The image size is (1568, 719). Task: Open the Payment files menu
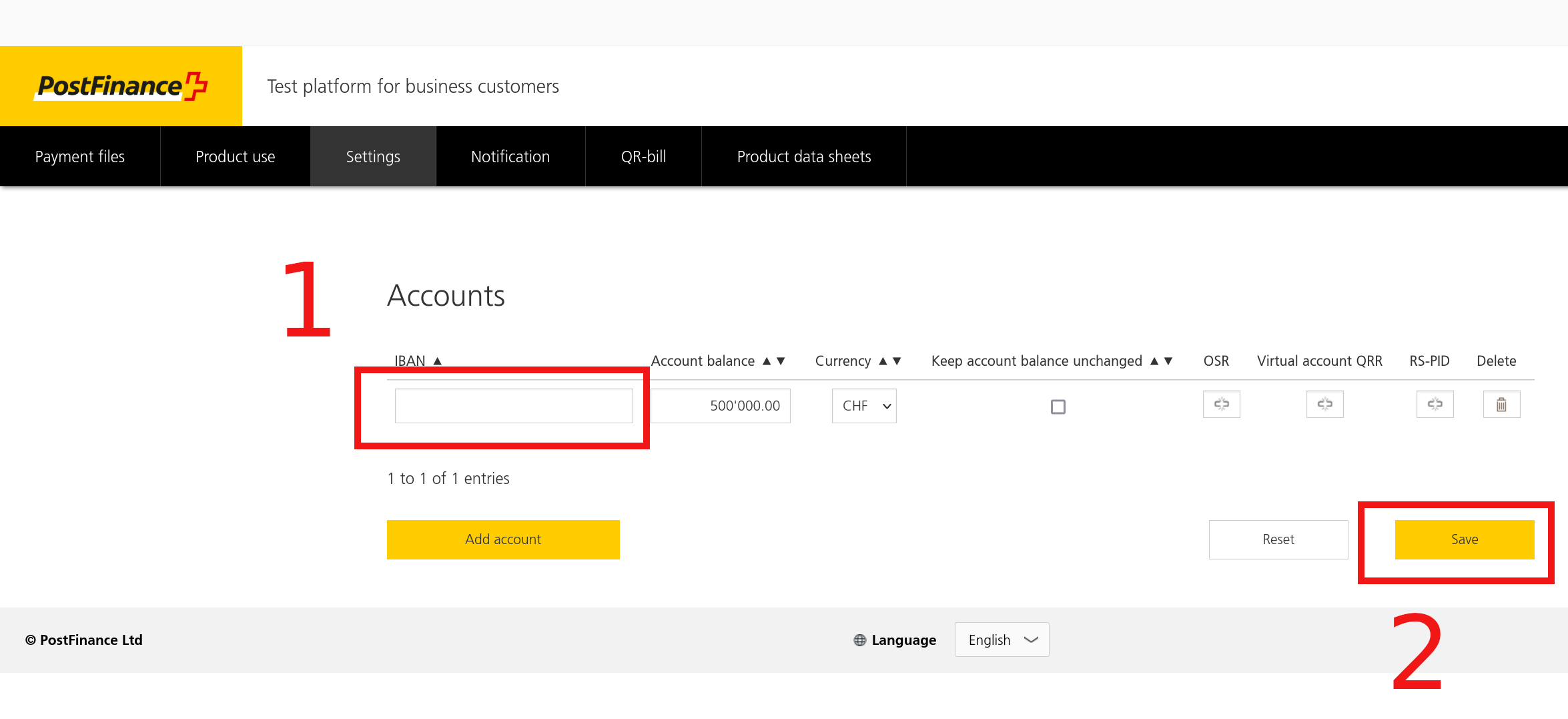tap(80, 156)
